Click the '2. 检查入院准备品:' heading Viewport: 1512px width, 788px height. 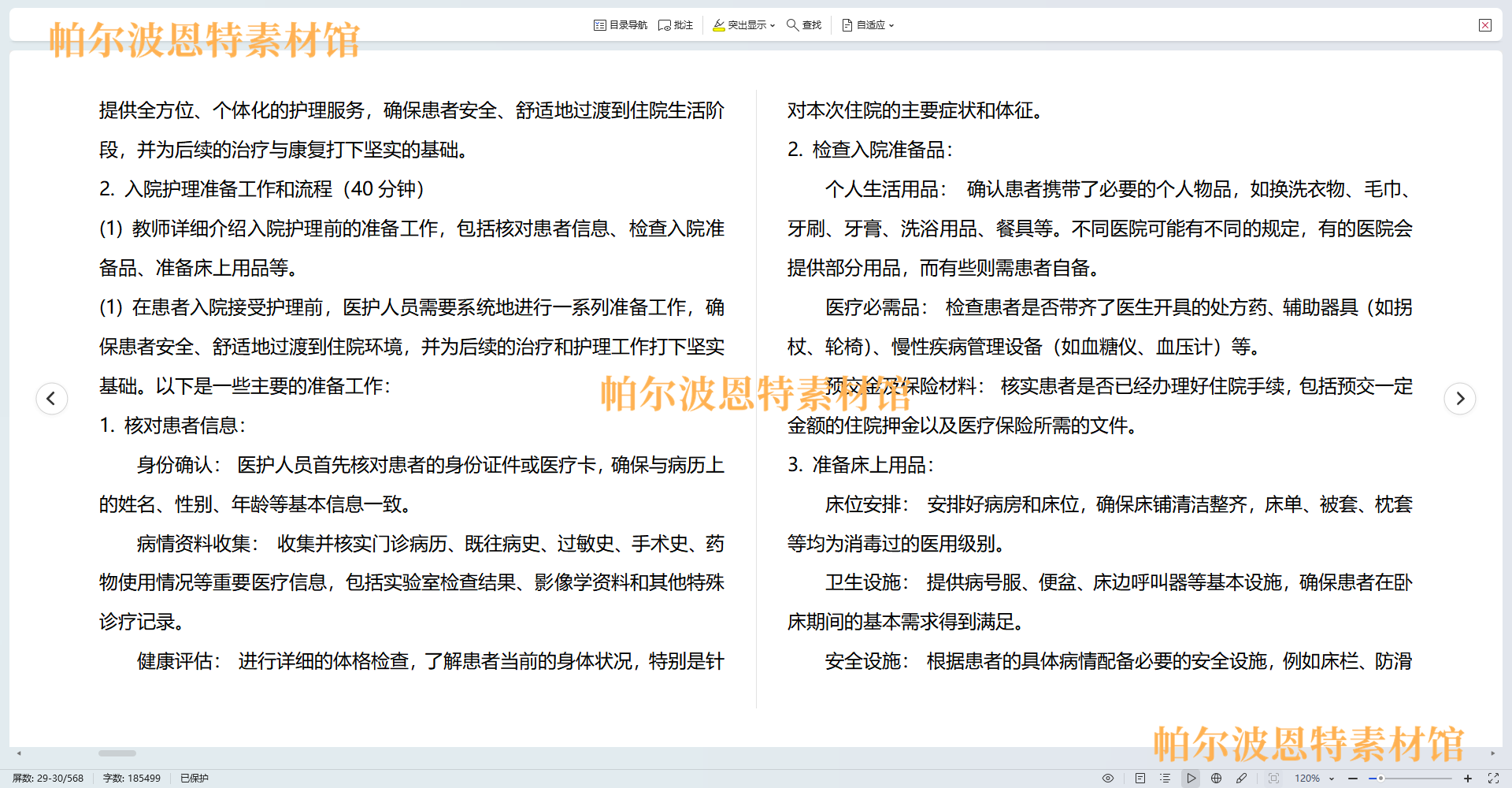[870, 150]
